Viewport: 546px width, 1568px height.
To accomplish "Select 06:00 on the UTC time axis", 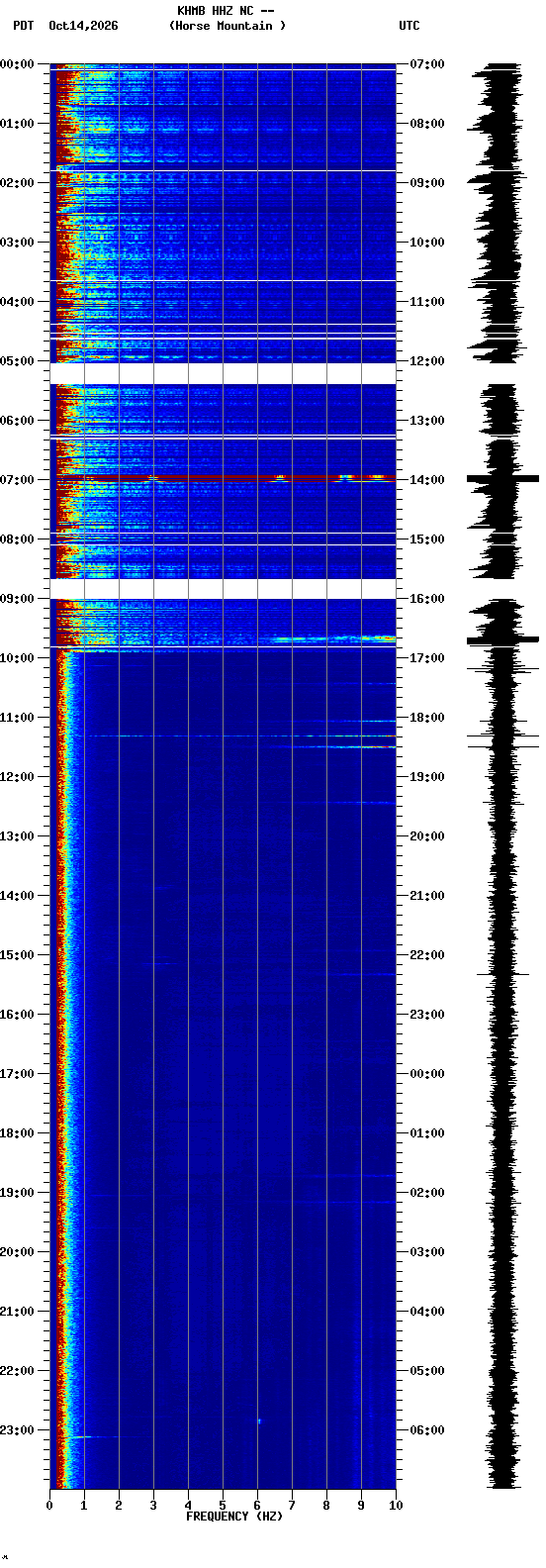I will [x=427, y=1430].
